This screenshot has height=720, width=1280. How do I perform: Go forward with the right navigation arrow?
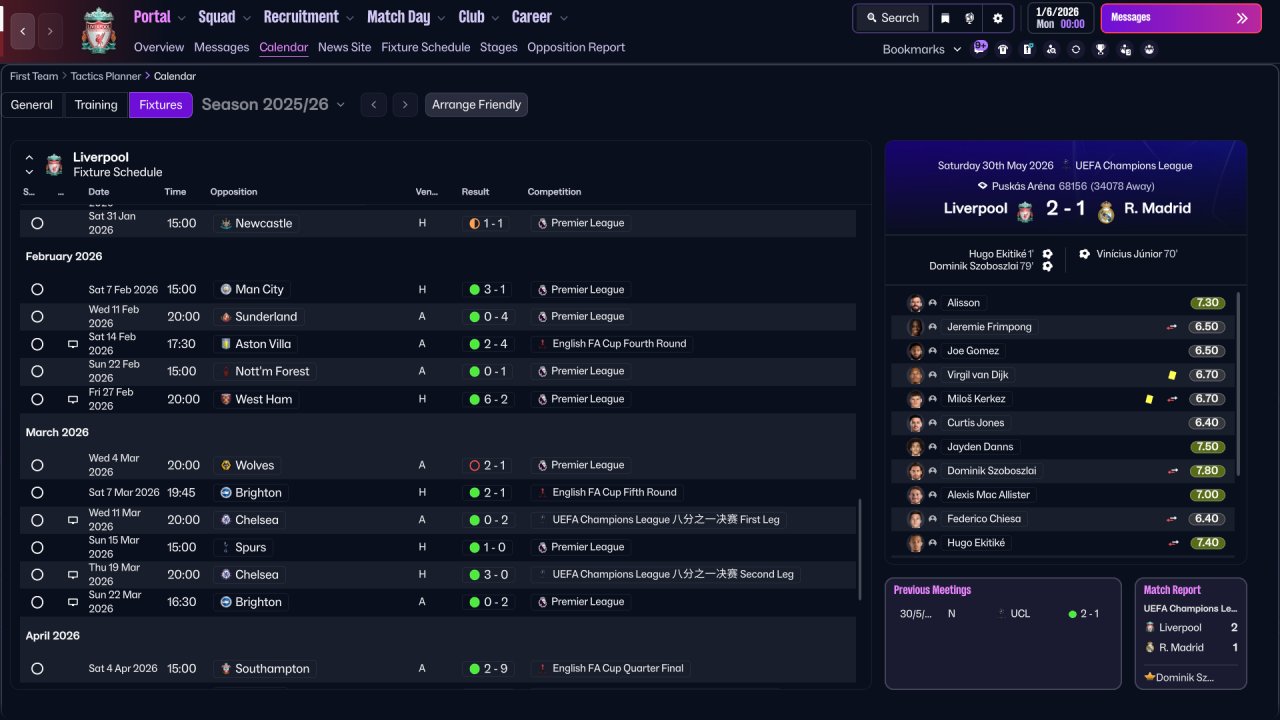[x=50, y=31]
